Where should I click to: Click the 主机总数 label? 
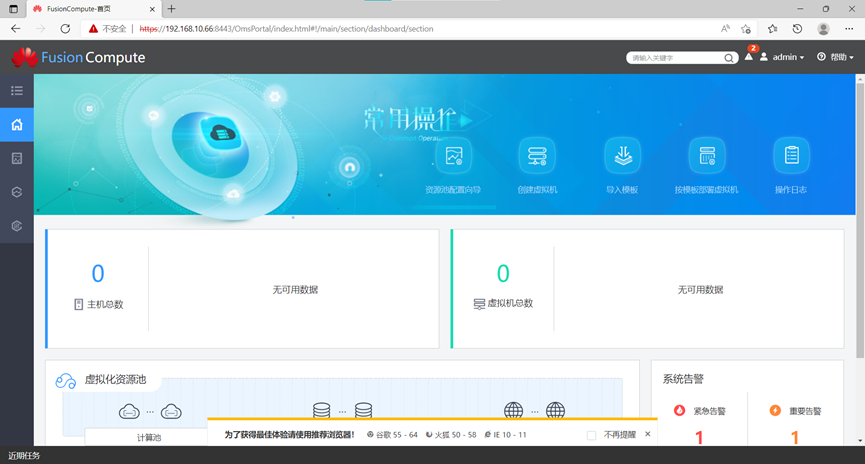(x=105, y=305)
